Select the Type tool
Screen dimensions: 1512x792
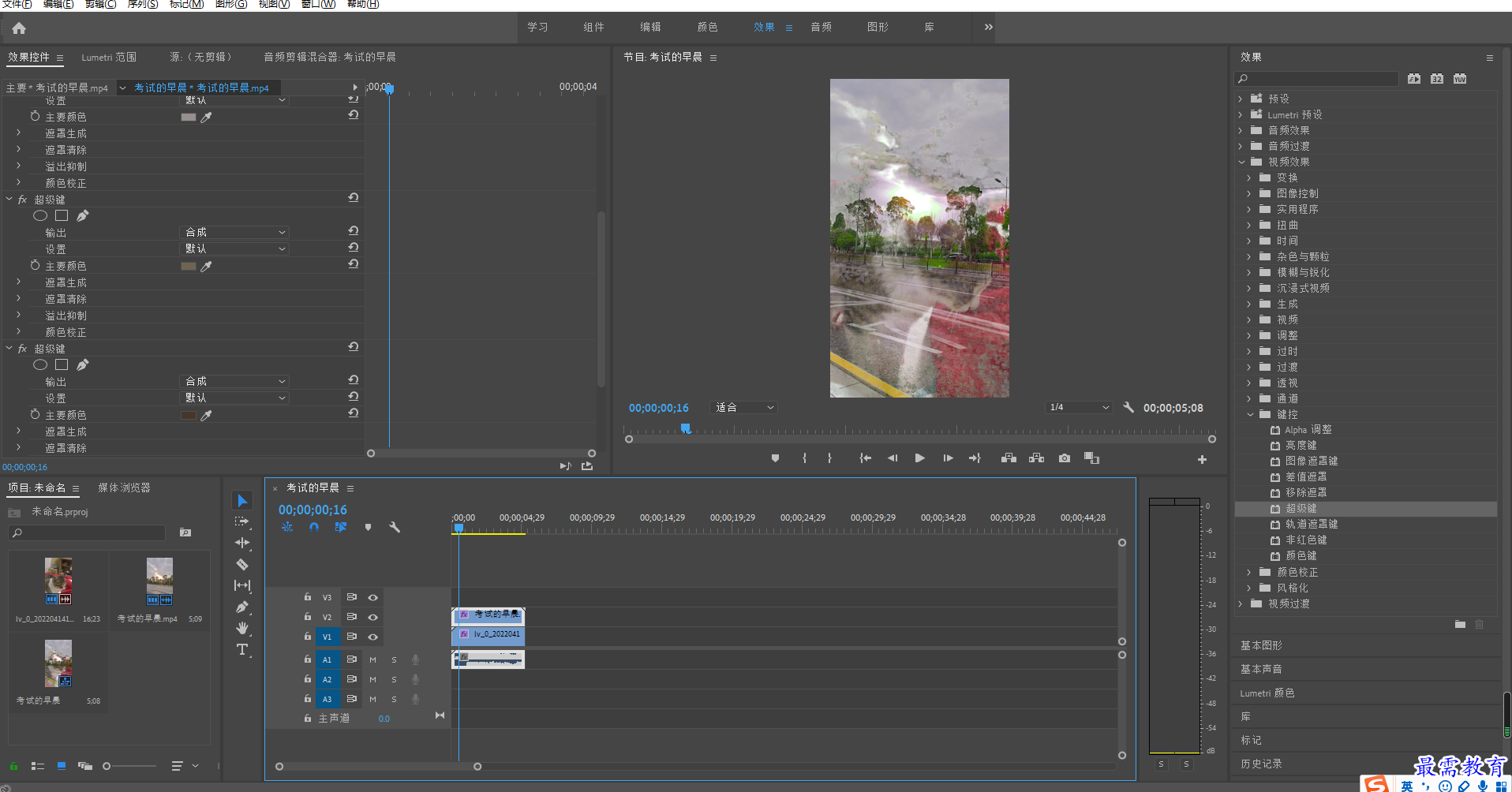tap(242, 649)
